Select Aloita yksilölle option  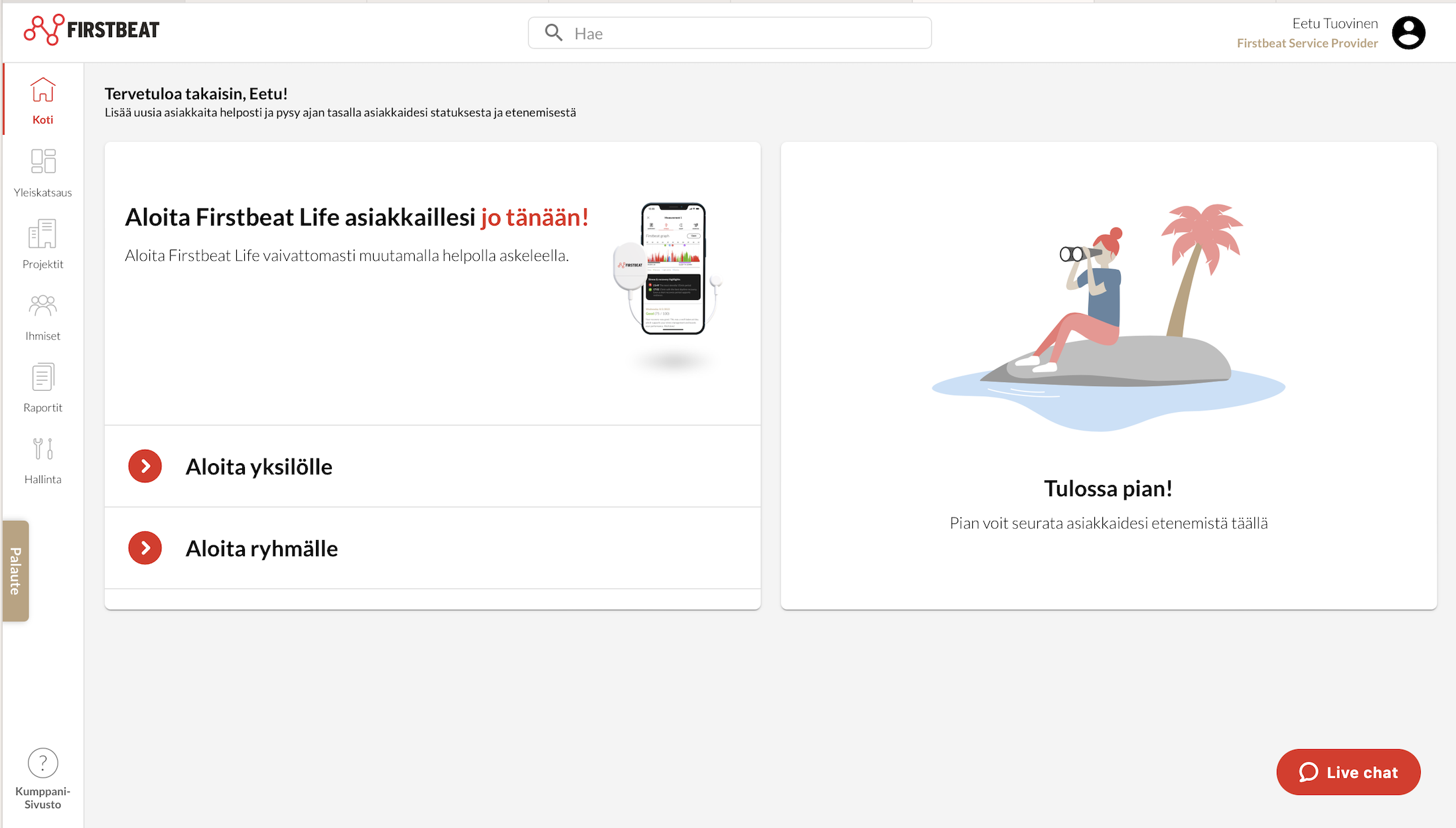pyautogui.click(x=433, y=466)
